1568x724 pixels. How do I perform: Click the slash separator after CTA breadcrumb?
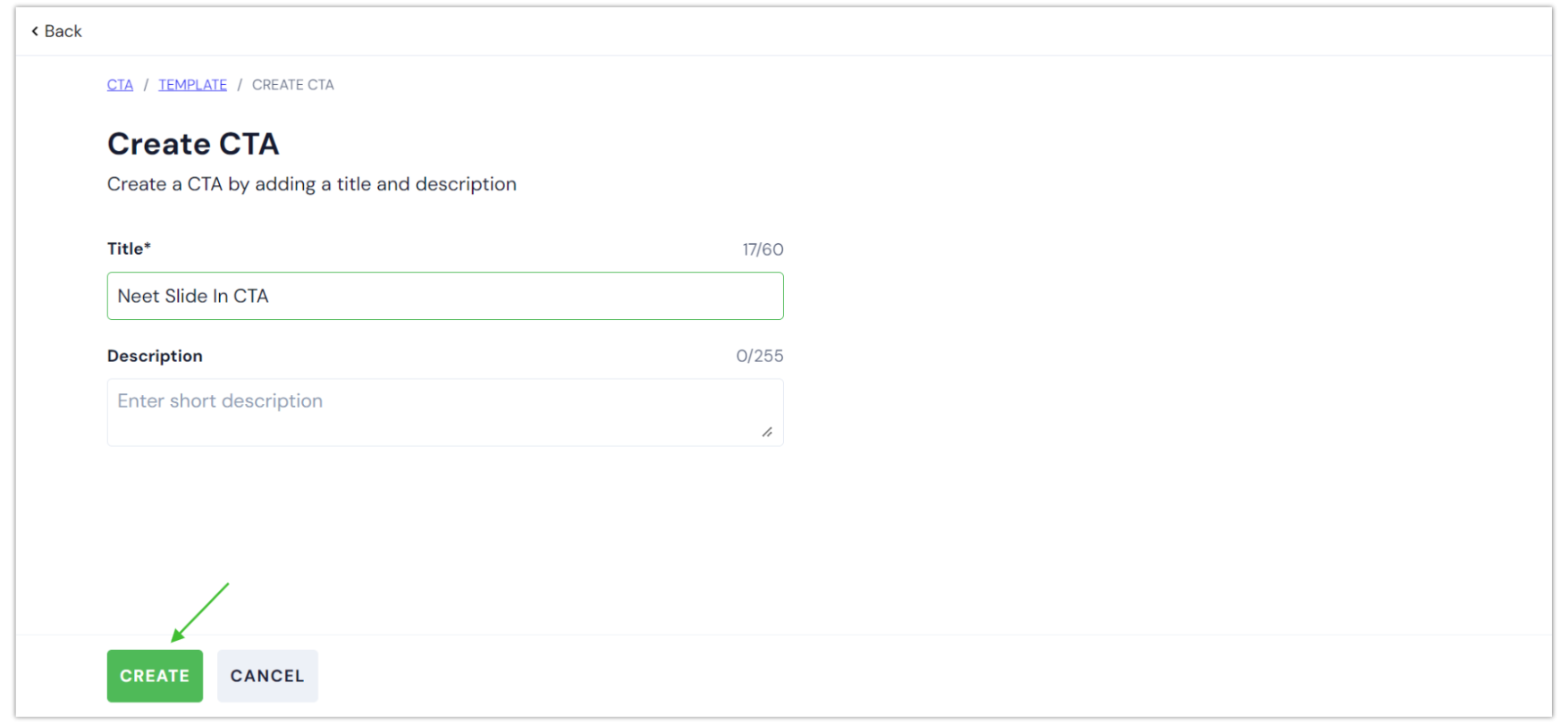click(145, 84)
